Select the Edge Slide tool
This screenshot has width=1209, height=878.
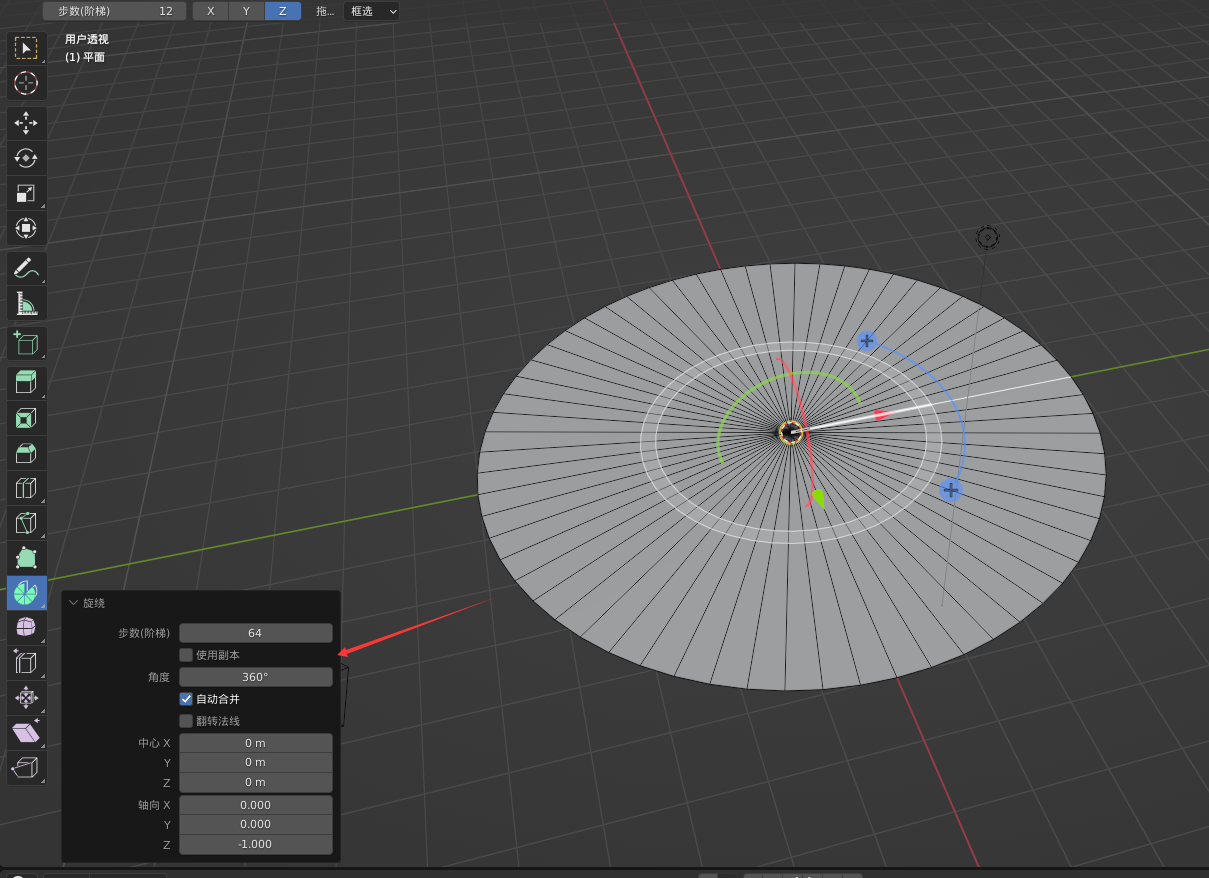pyautogui.click(x=26, y=663)
